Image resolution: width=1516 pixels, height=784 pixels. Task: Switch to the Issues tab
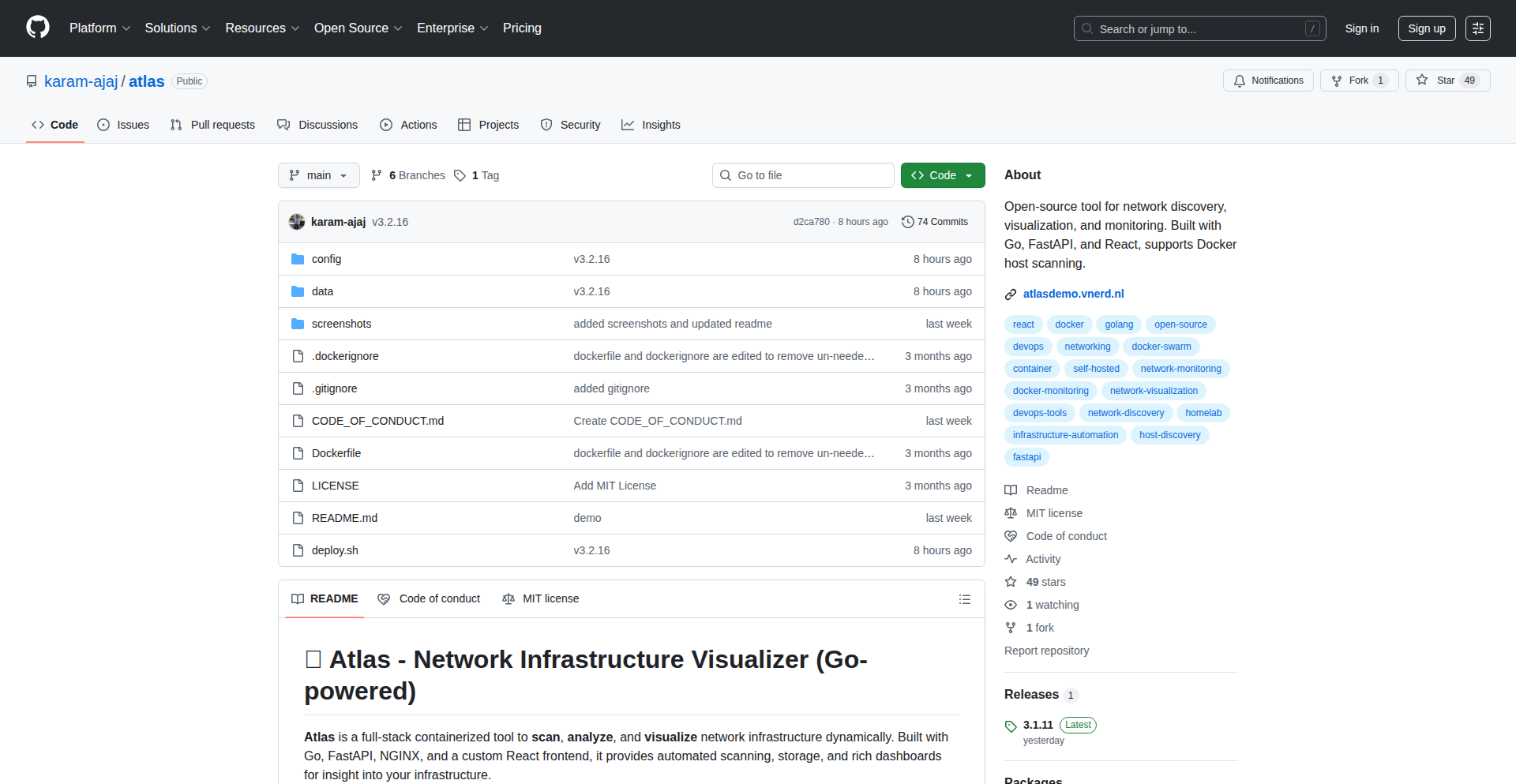pyautogui.click(x=123, y=125)
